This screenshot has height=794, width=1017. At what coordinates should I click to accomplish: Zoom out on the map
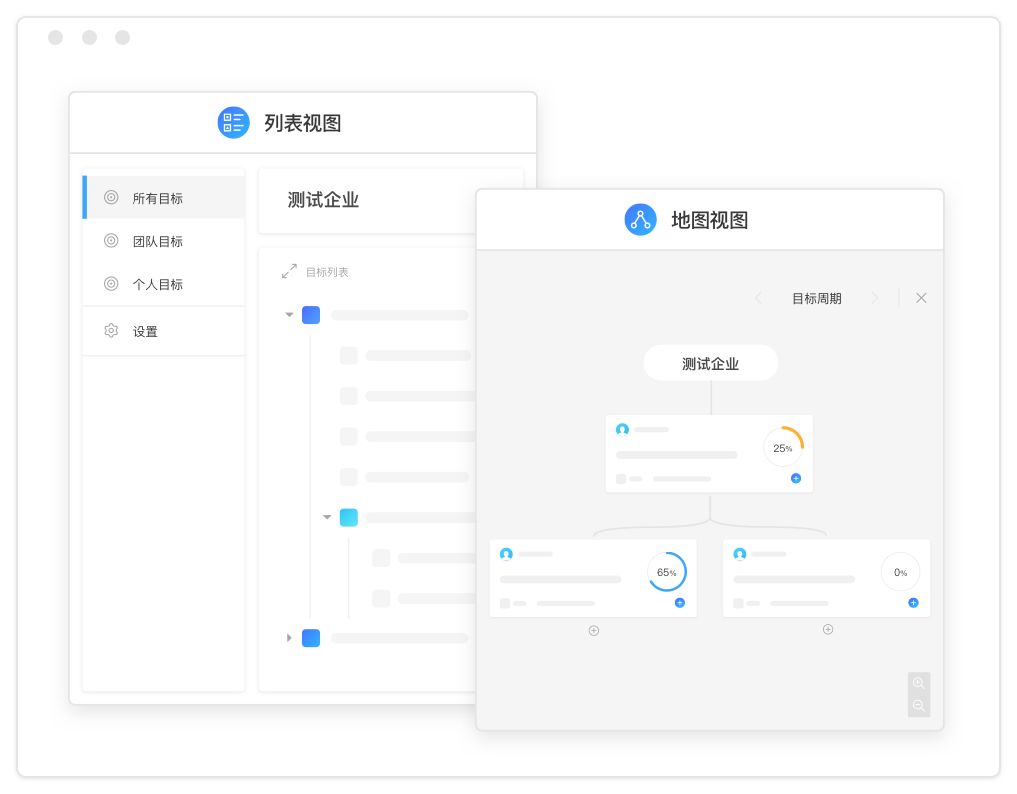point(918,705)
